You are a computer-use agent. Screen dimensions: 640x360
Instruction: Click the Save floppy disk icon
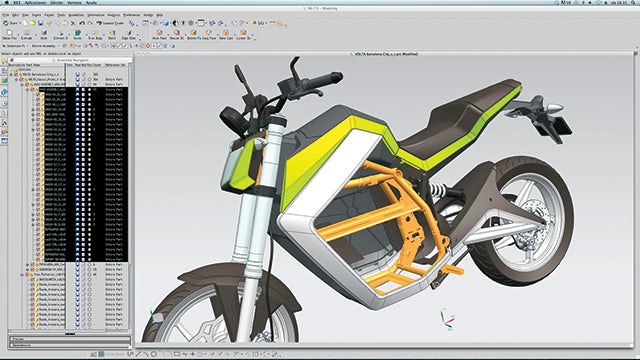point(40,23)
